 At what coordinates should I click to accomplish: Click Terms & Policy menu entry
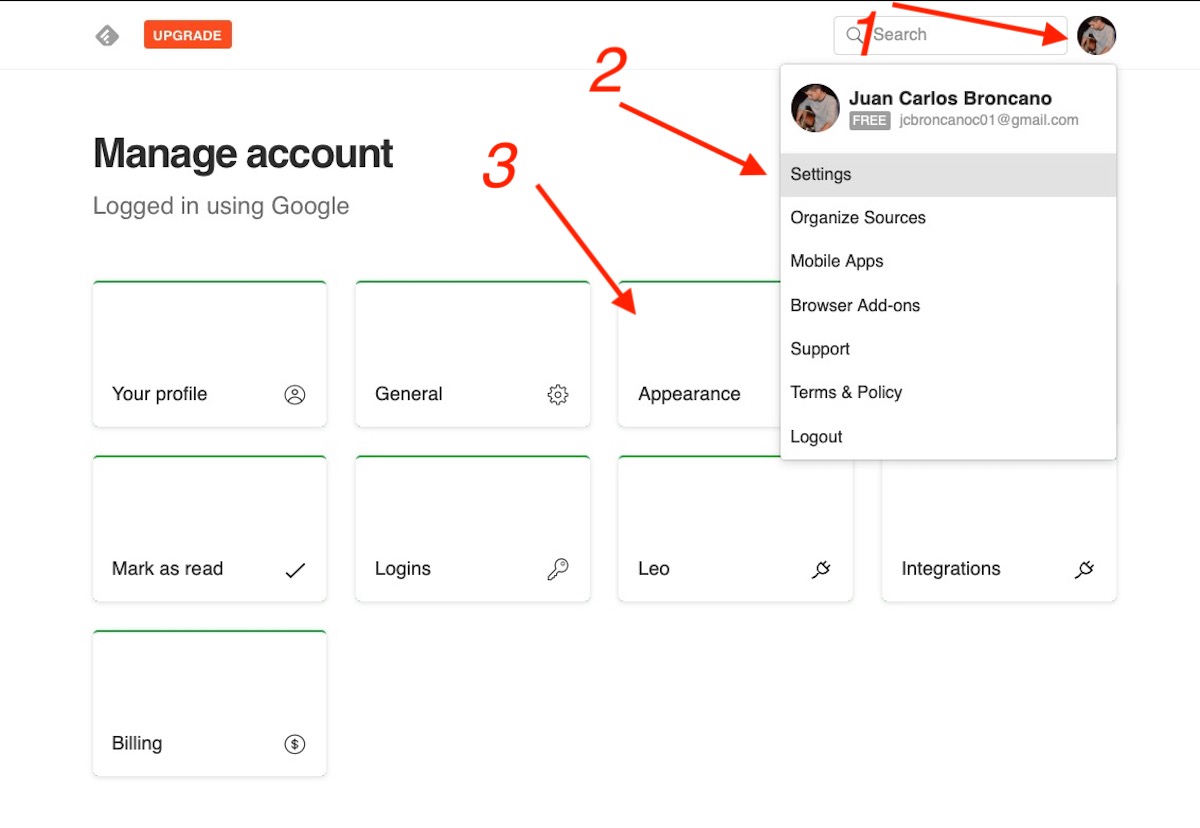[846, 392]
